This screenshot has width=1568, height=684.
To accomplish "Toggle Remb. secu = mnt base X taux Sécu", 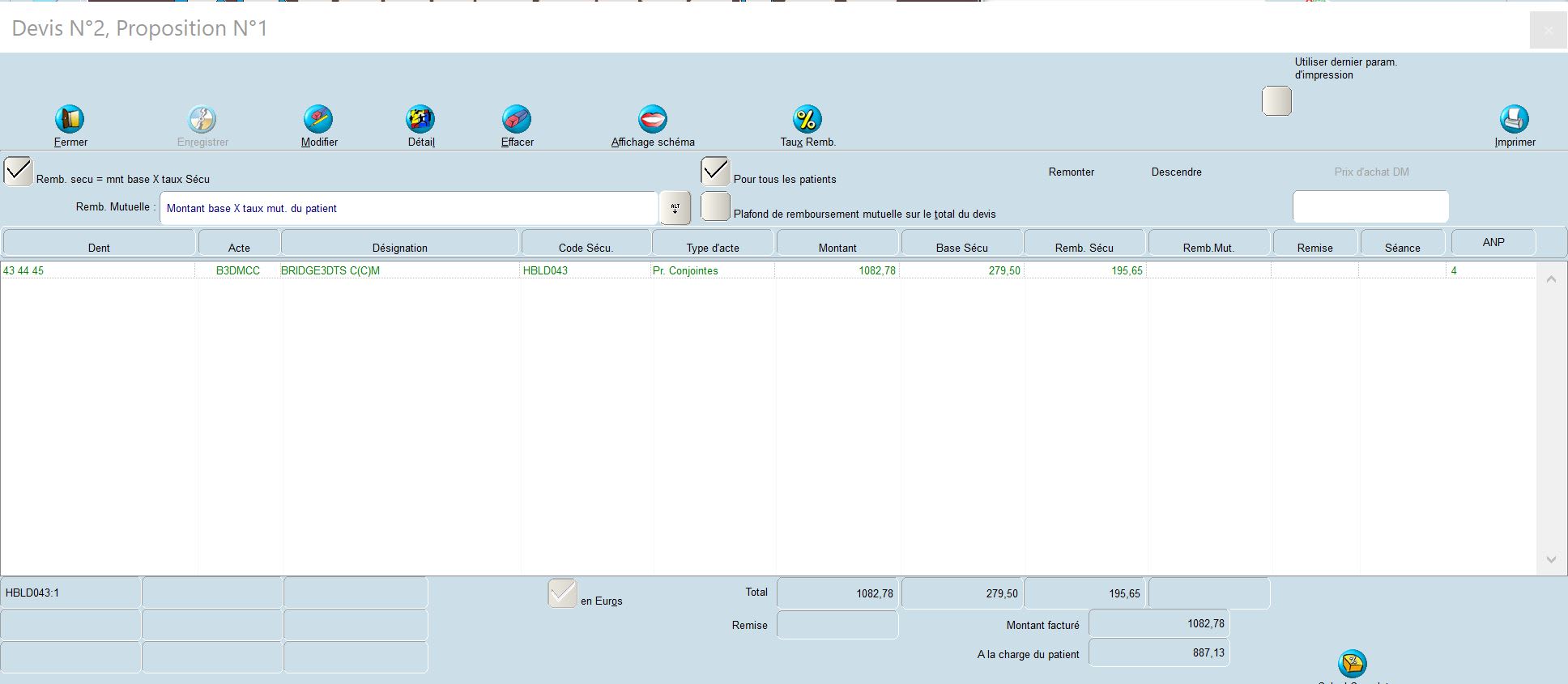I will (18, 172).
